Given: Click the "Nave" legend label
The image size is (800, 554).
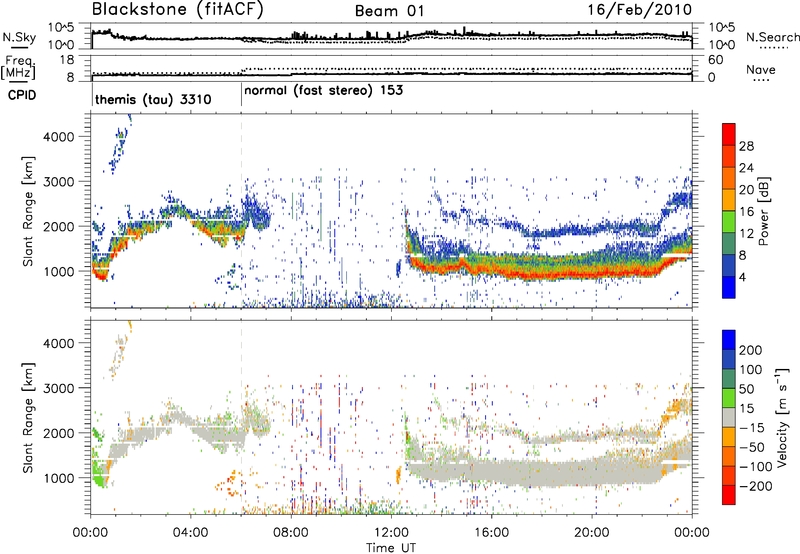Looking at the screenshot, I should tap(761, 69).
